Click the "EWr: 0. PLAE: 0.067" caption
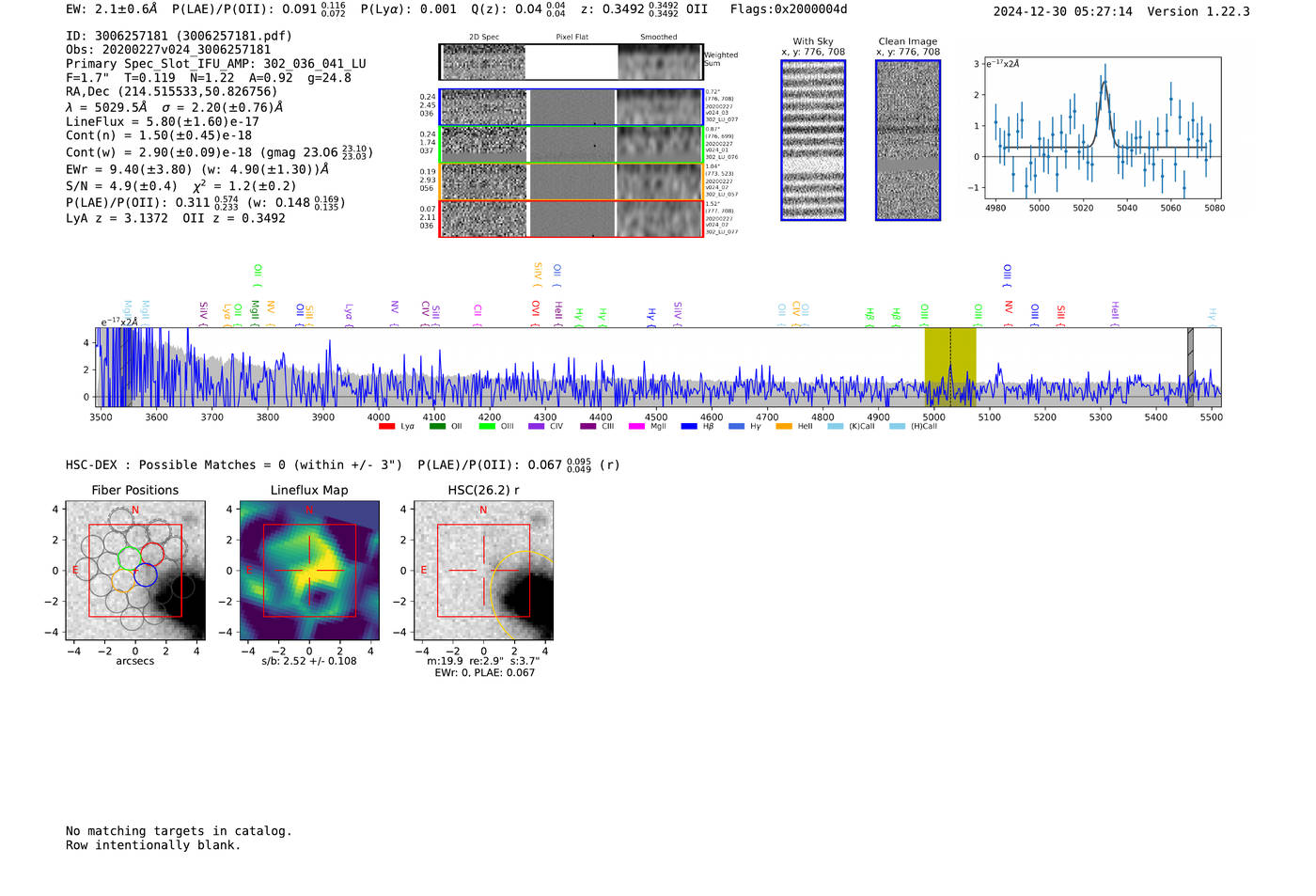Image resolution: width=1316 pixels, height=896 pixels. (484, 673)
